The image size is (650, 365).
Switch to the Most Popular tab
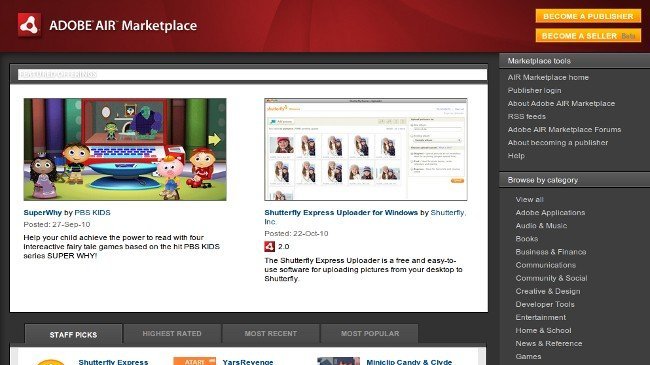tap(370, 333)
